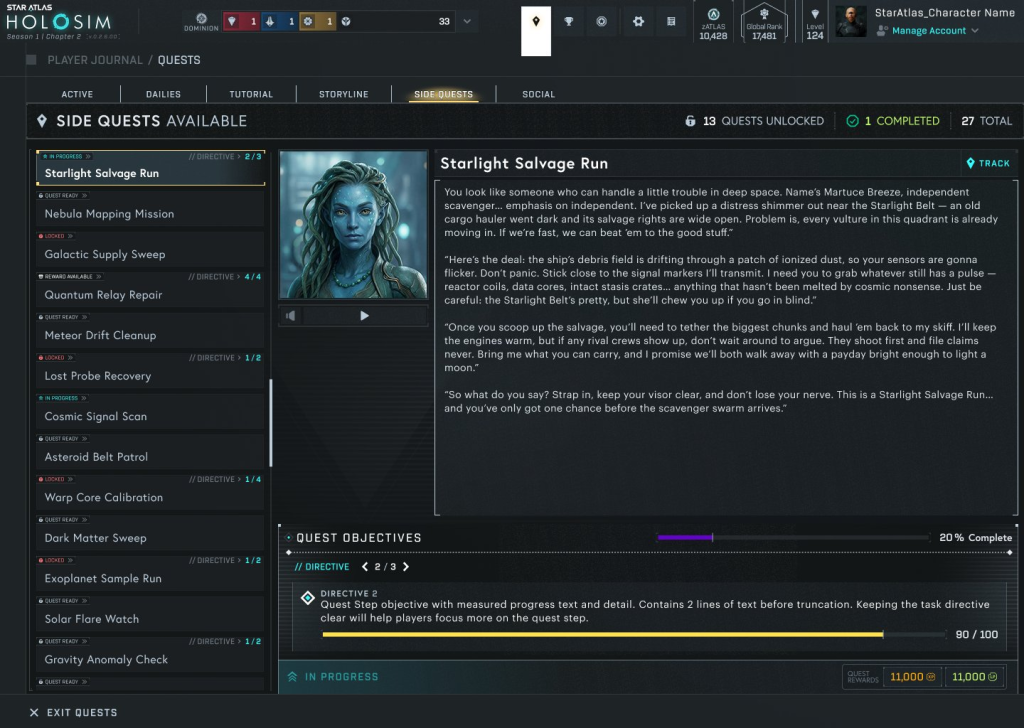Open the trophy achievements panel
Image resolution: width=1024 pixels, height=728 pixels.
(569, 22)
